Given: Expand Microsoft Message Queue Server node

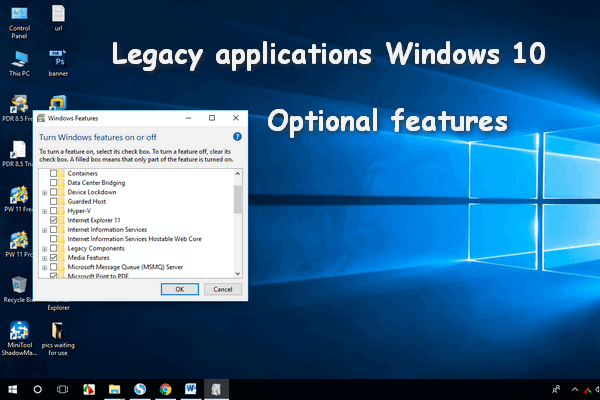Looking at the screenshot, I should [44, 268].
